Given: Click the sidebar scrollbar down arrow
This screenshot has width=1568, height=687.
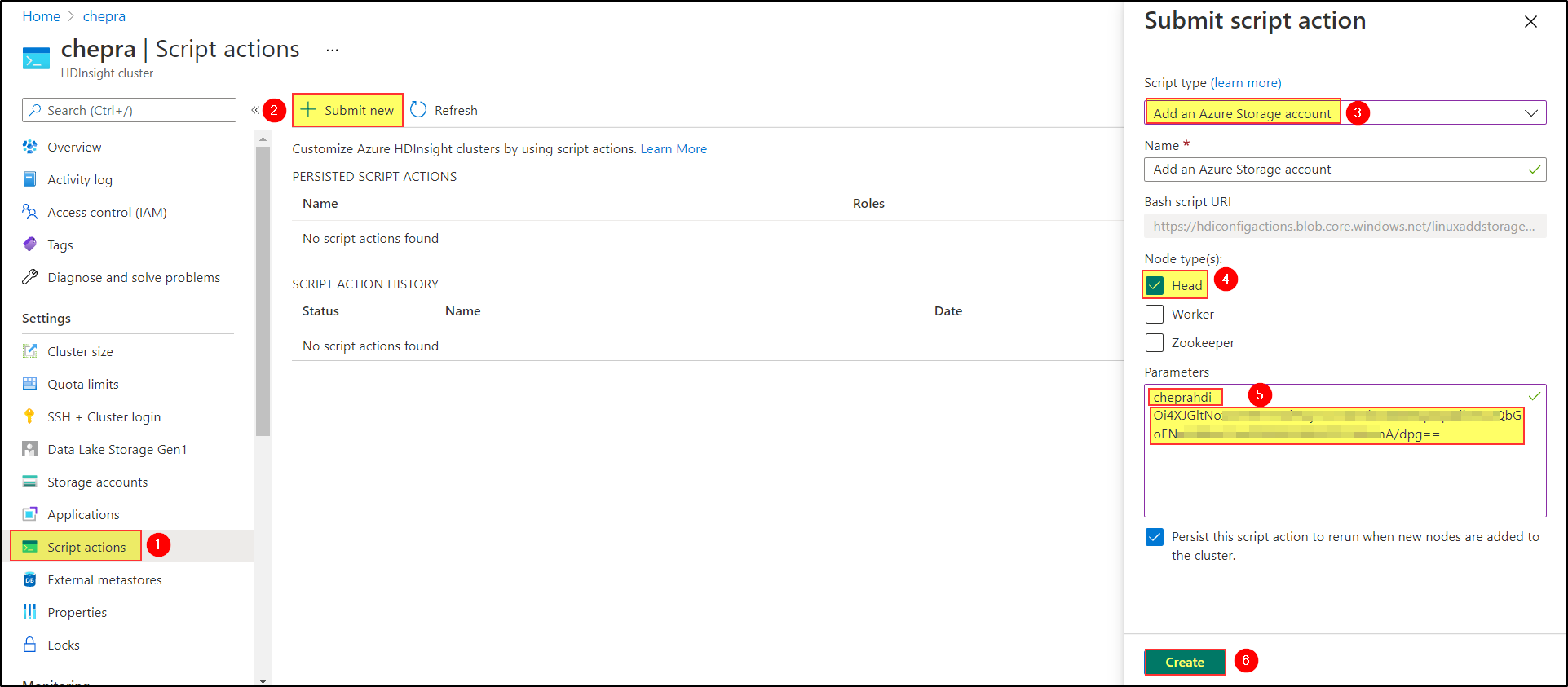Looking at the screenshot, I should coord(263,680).
